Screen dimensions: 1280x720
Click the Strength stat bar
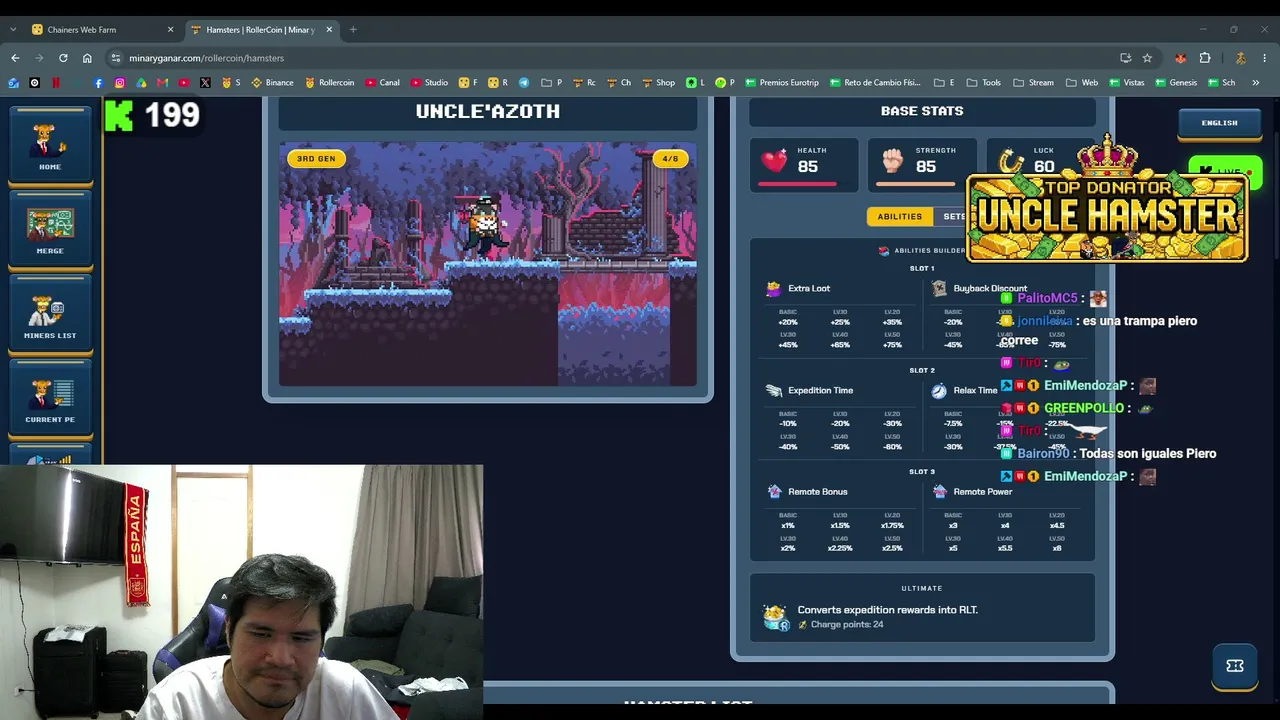[915, 184]
